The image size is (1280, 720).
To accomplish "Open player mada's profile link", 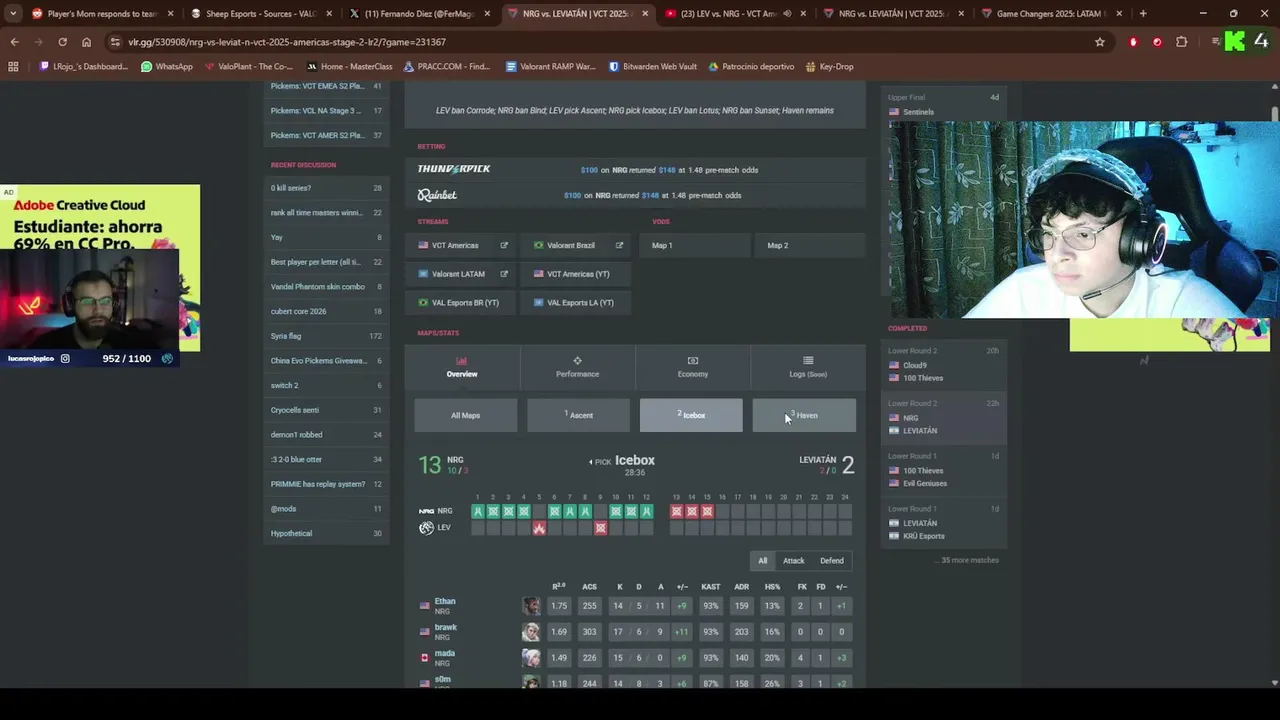I will click(x=445, y=653).
